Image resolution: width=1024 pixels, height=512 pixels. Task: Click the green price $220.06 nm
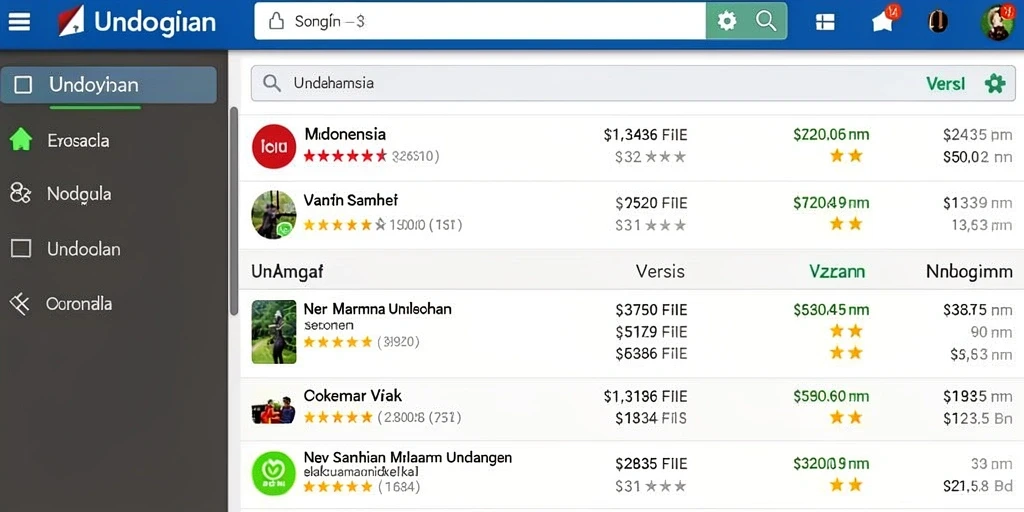831,135
